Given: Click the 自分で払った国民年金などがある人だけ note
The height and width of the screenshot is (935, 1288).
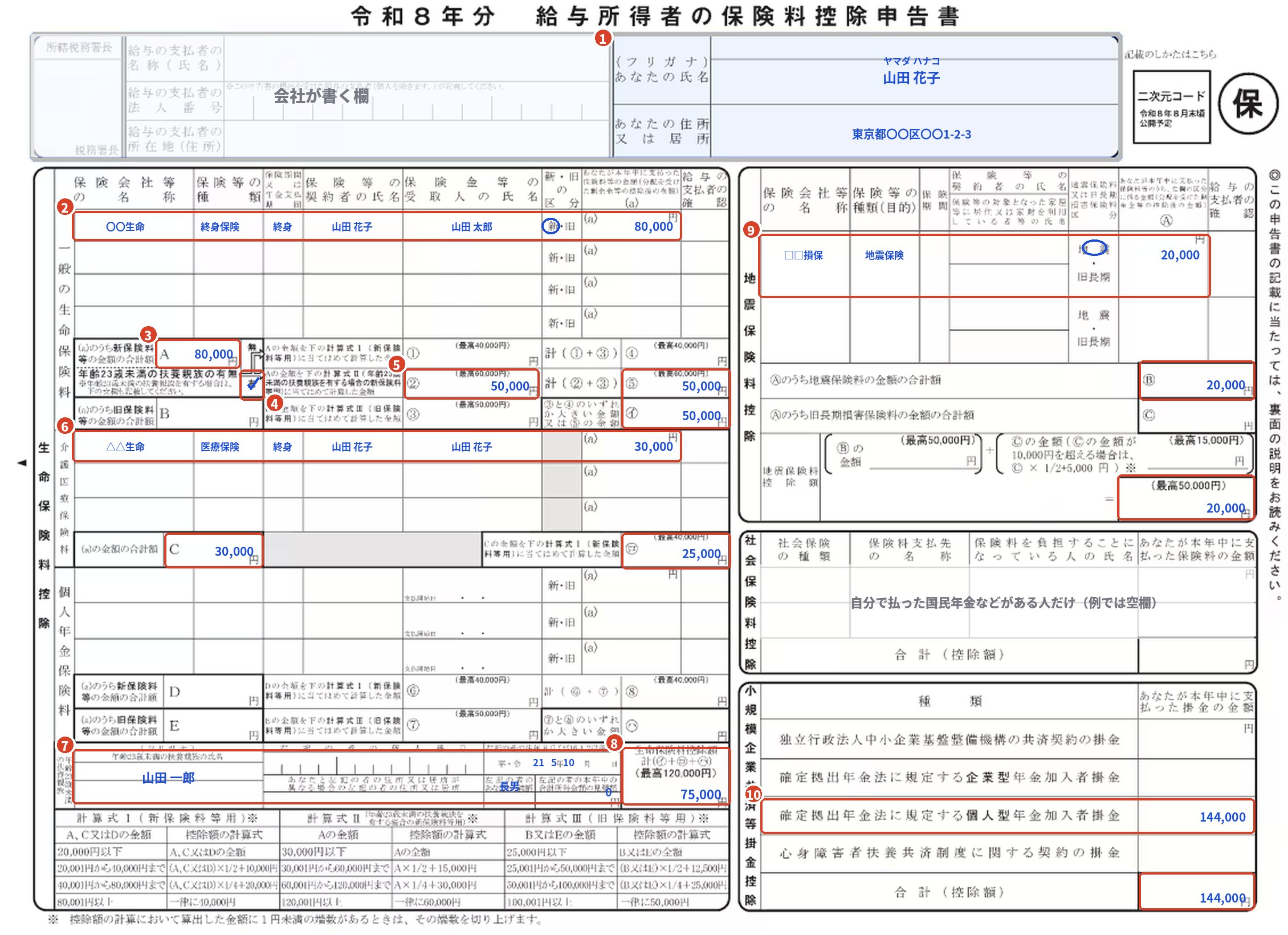Looking at the screenshot, I should point(1003,603).
